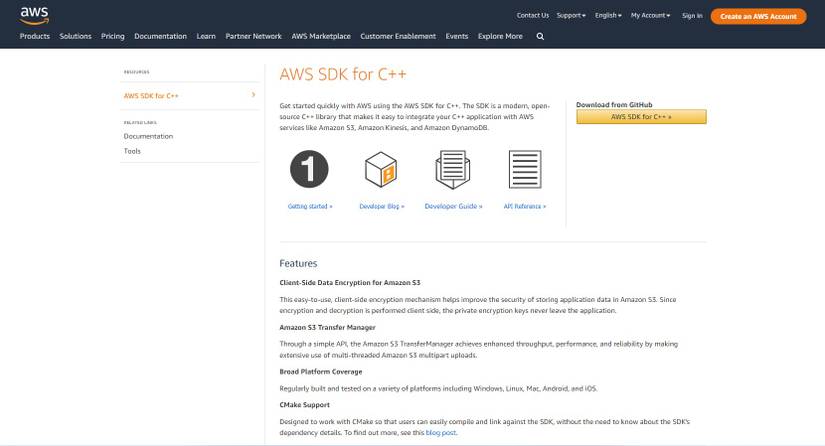
Task: Open sidebar Documentation link
Action: pyautogui.click(x=148, y=136)
